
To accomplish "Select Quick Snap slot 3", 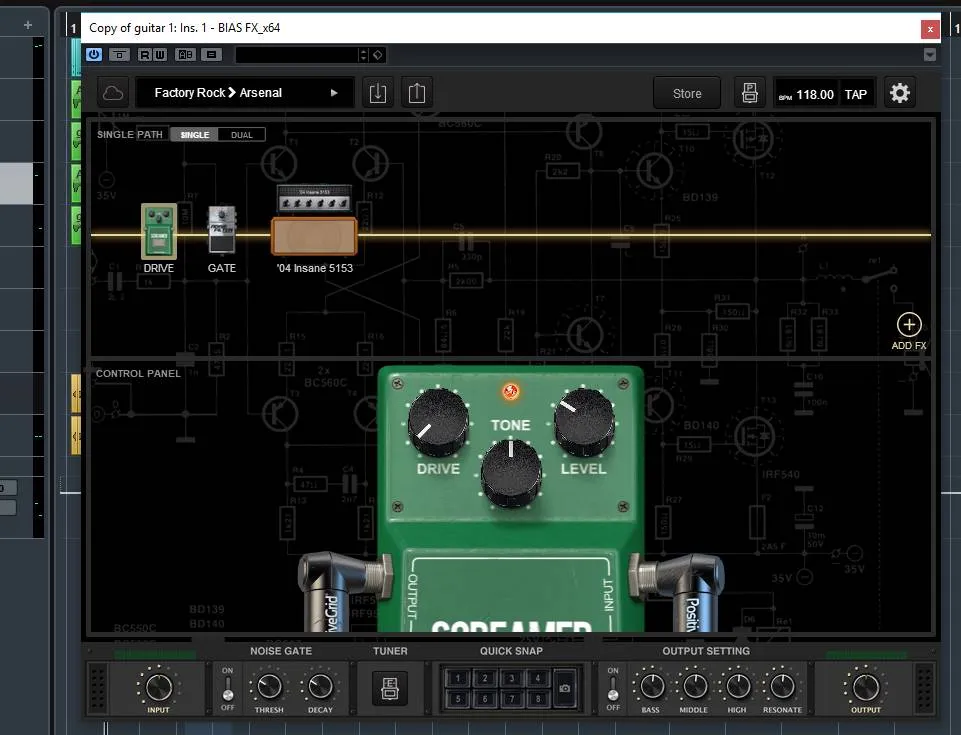I will pos(511,678).
